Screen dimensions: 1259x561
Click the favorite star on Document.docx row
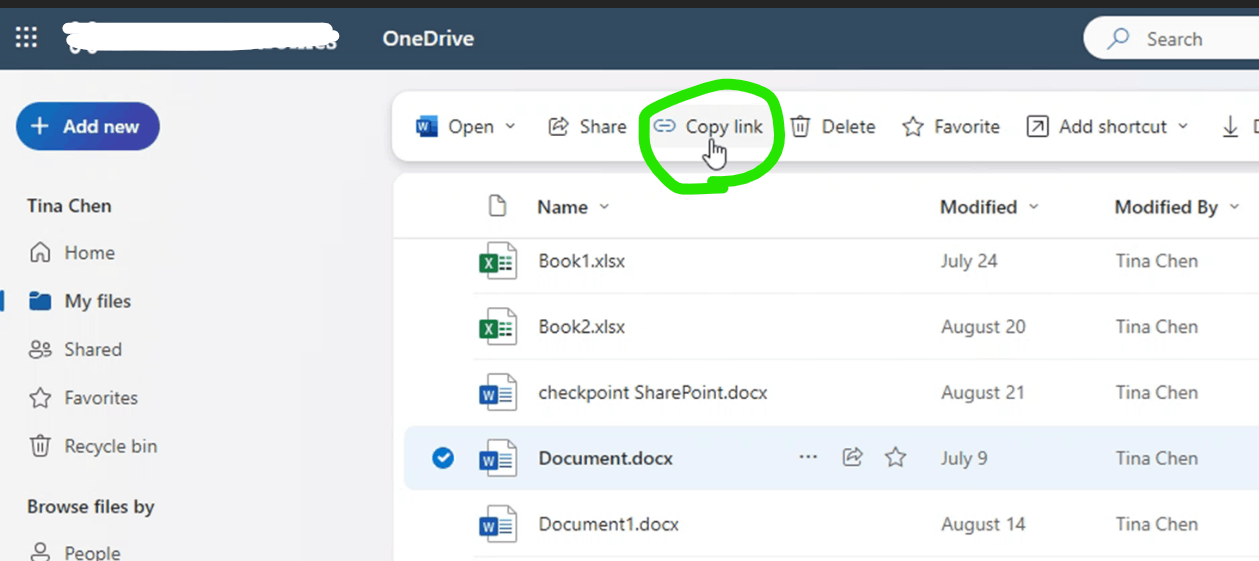pos(896,457)
